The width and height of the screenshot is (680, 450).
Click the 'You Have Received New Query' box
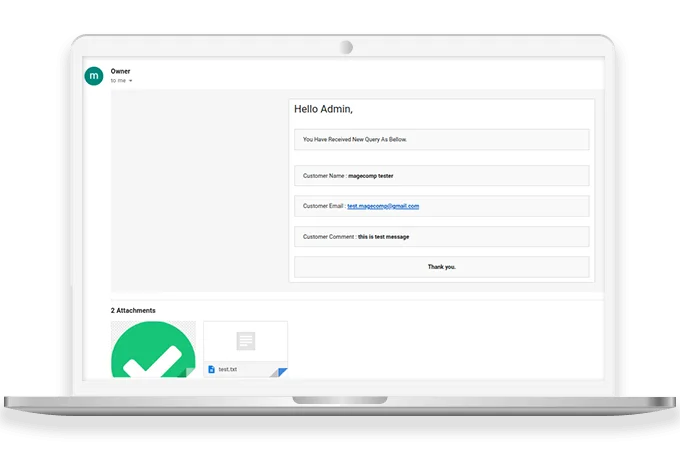(x=441, y=140)
